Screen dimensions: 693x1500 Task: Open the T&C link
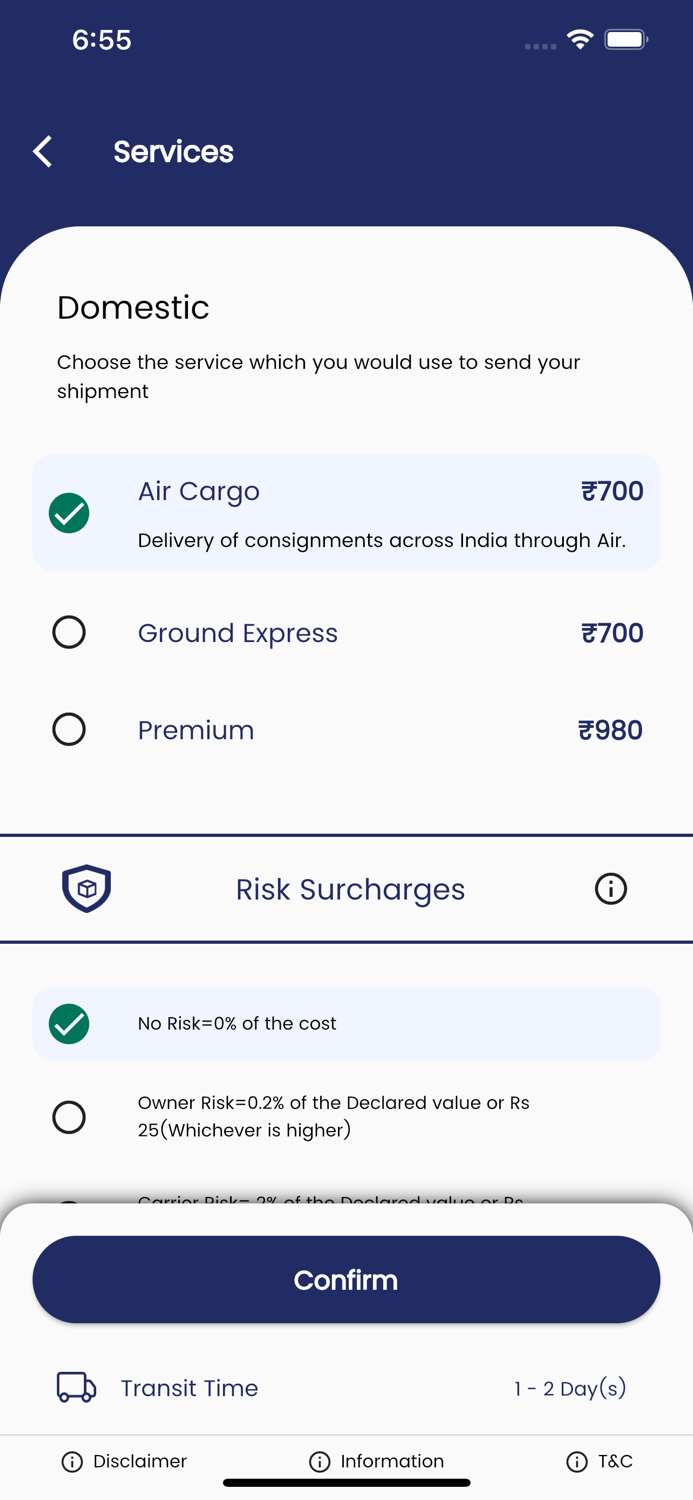pyautogui.click(x=615, y=1462)
